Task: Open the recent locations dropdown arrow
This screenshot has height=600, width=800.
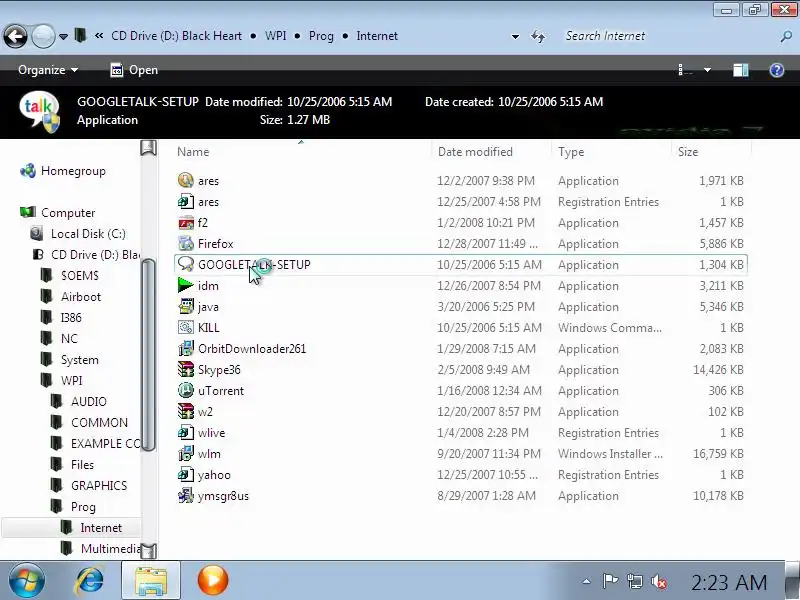Action: click(63, 37)
